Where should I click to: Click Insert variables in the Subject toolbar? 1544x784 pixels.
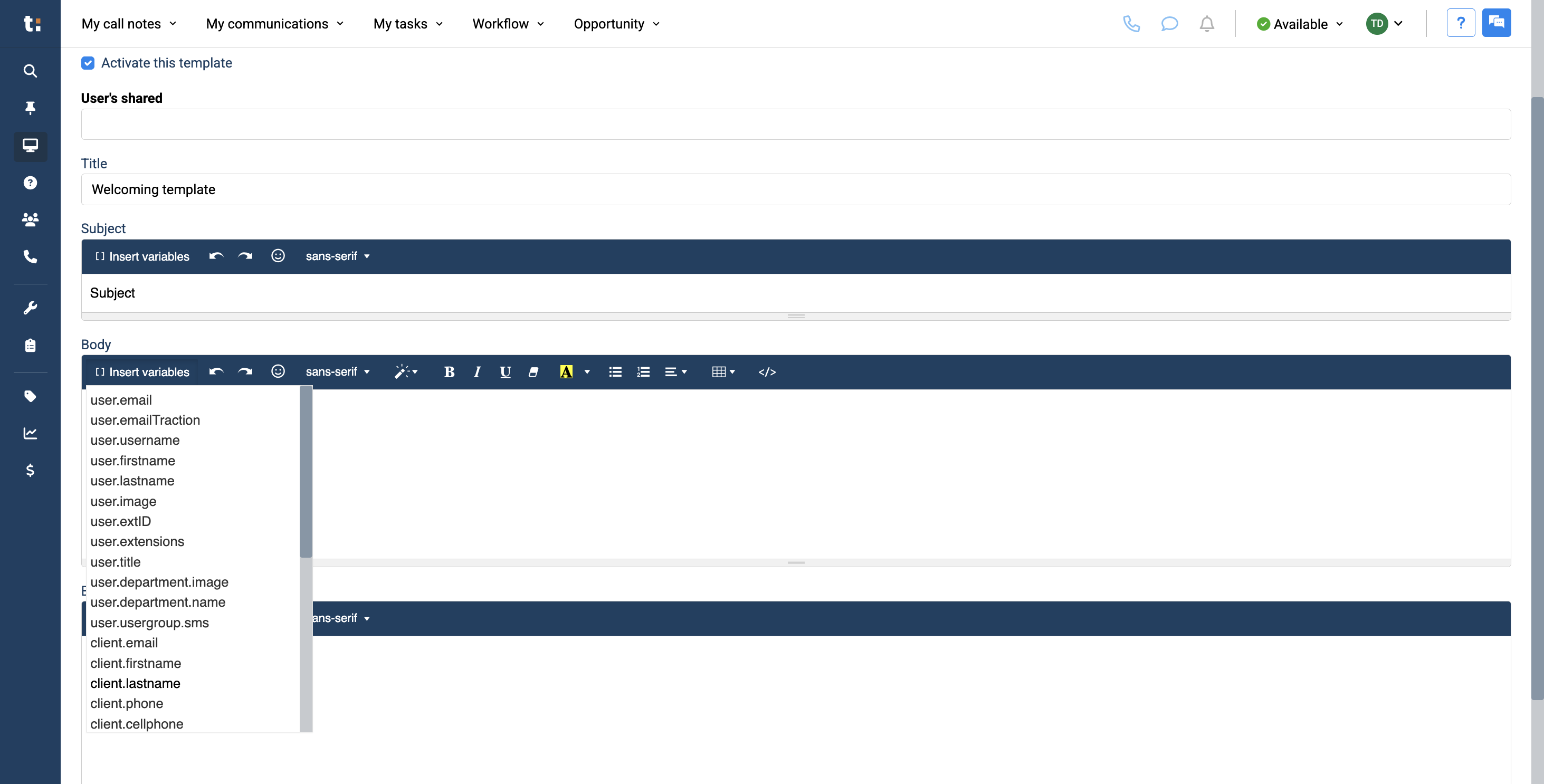coord(142,256)
